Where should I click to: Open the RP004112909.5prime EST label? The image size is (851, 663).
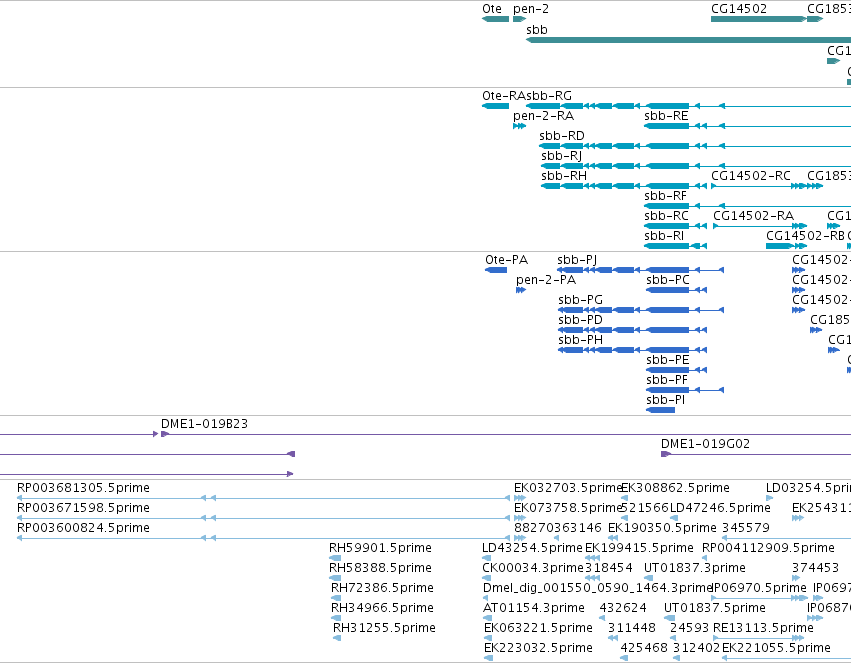(769, 548)
